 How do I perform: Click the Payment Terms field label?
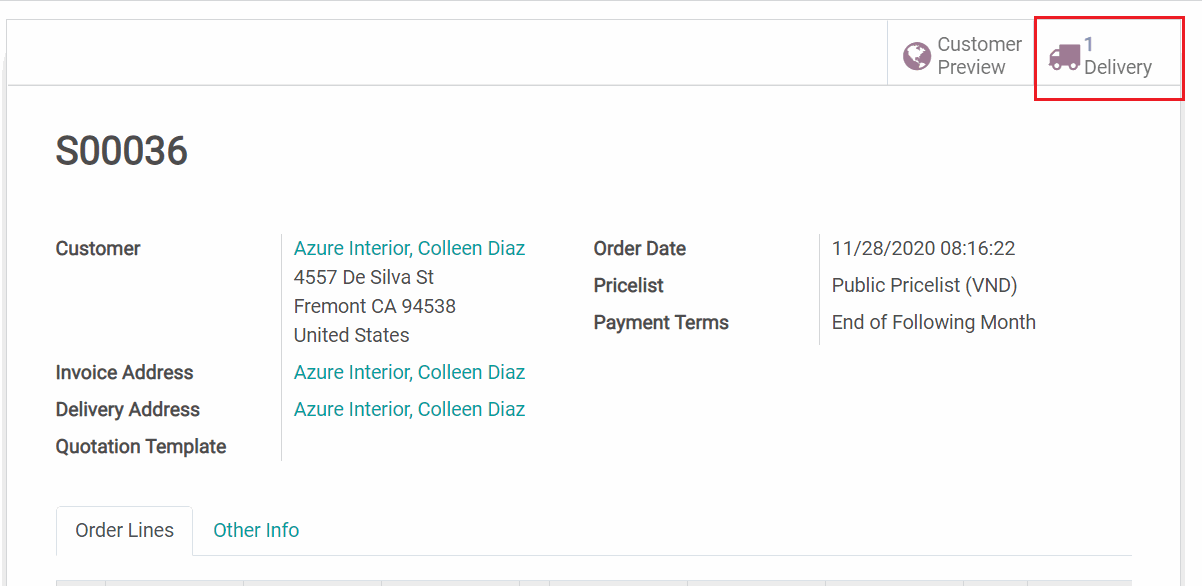coord(661,322)
